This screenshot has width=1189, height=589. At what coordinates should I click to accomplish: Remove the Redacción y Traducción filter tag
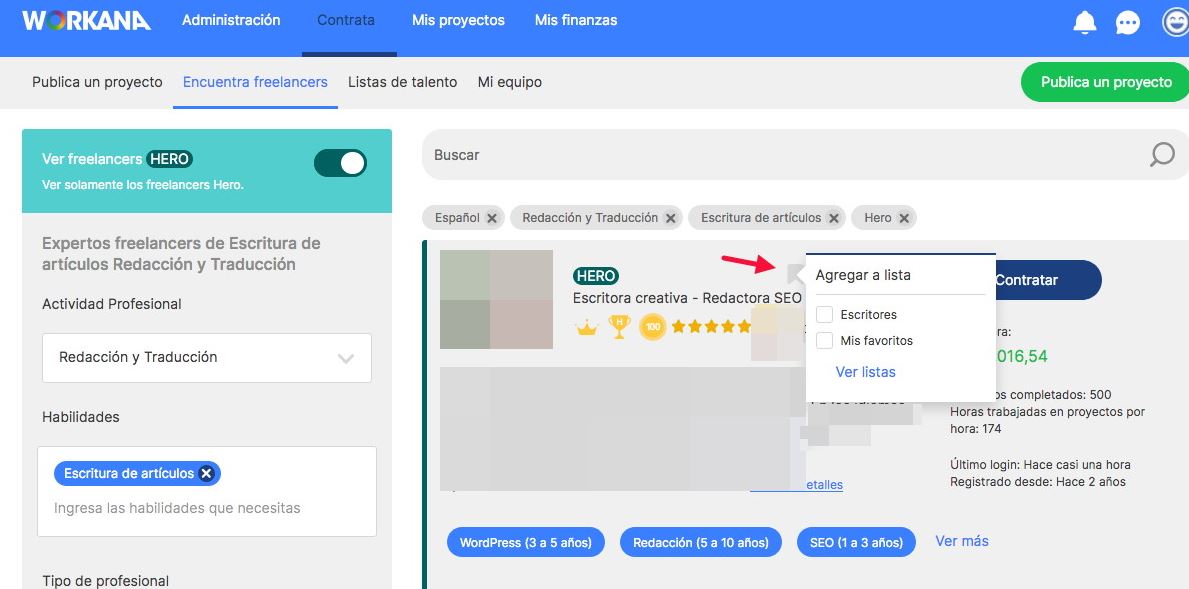click(670, 218)
